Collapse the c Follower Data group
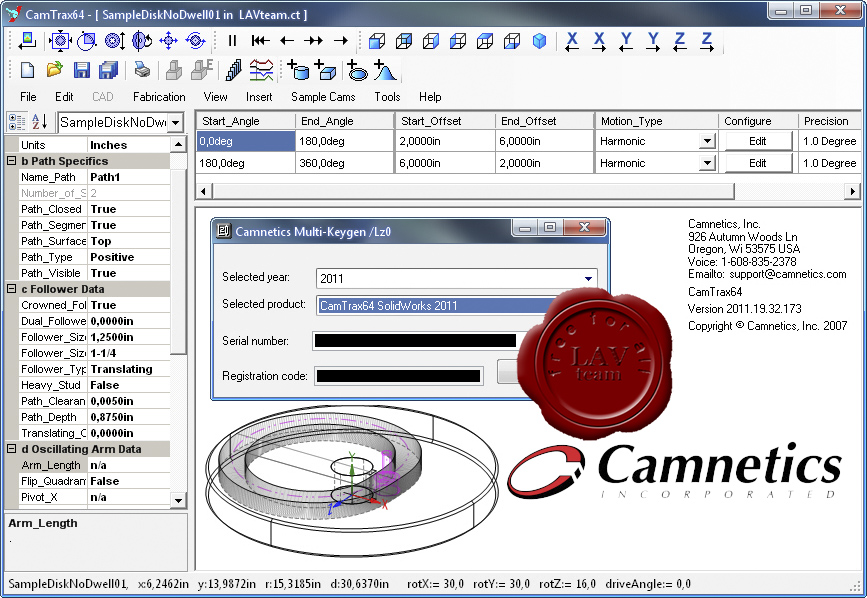 pyautogui.click(x=11, y=288)
